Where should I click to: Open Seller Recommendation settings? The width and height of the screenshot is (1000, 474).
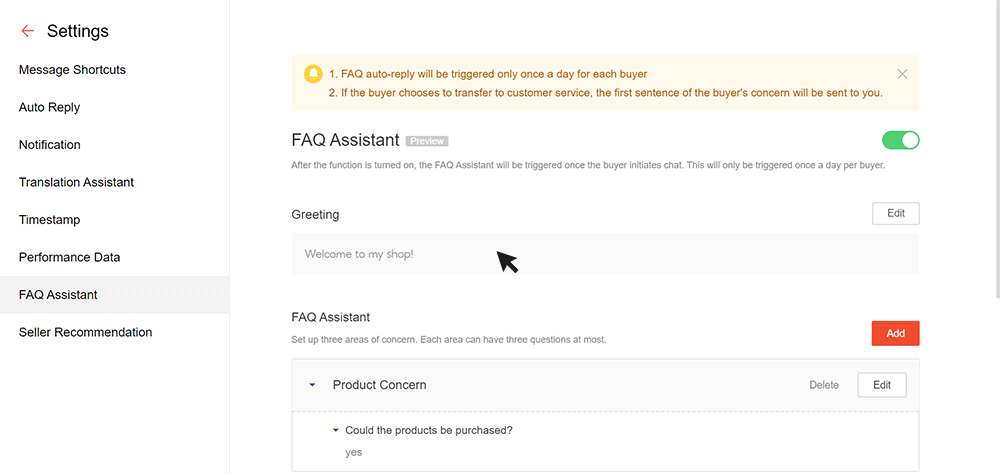click(85, 332)
